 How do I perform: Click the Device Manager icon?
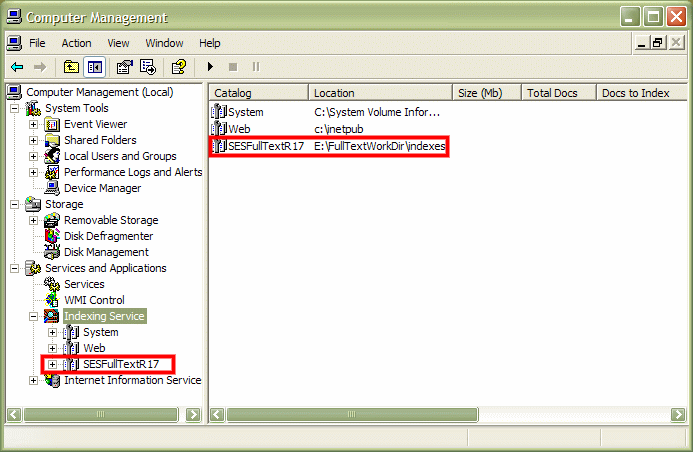click(x=52, y=188)
